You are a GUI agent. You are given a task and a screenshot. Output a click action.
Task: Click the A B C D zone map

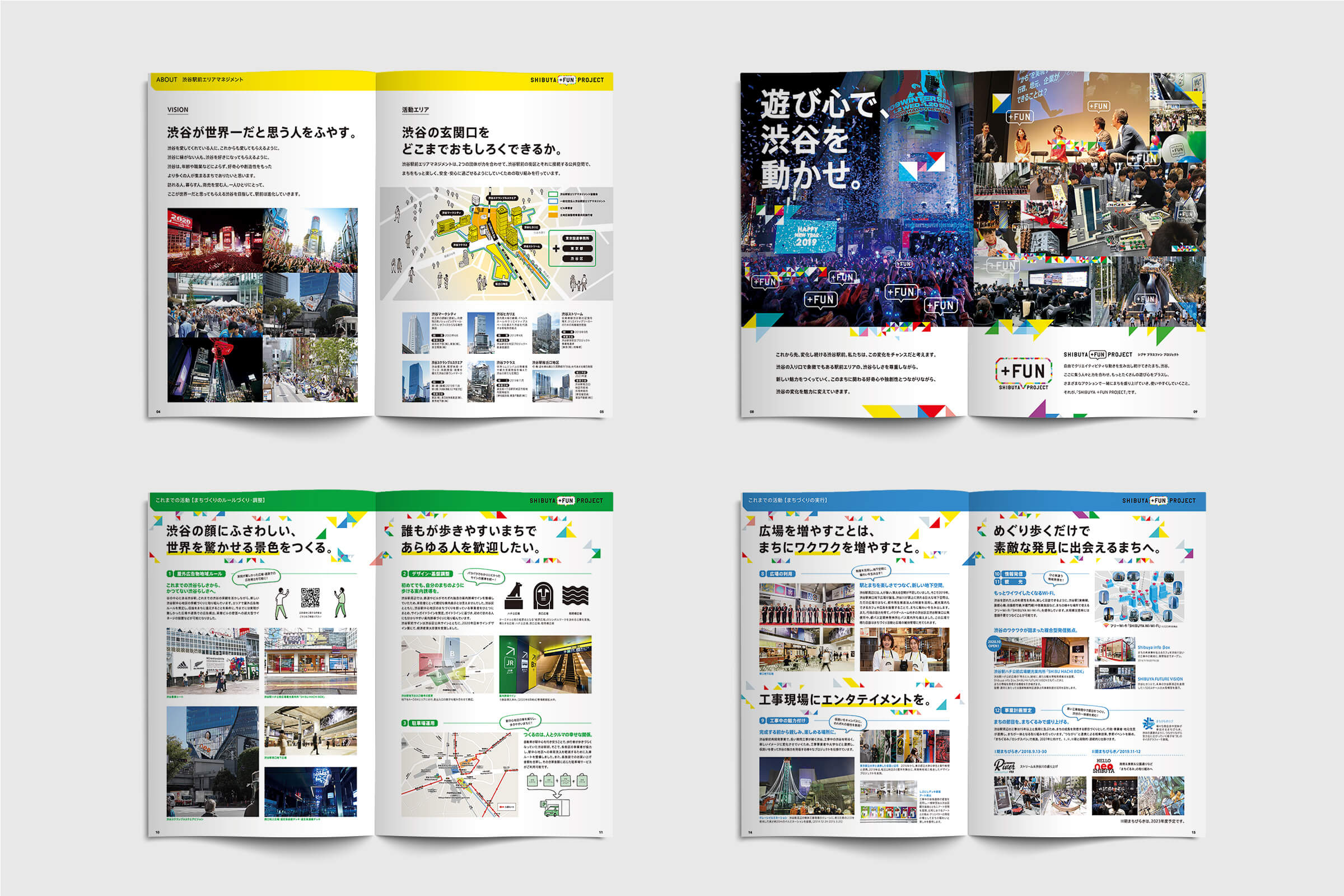pos(447,665)
